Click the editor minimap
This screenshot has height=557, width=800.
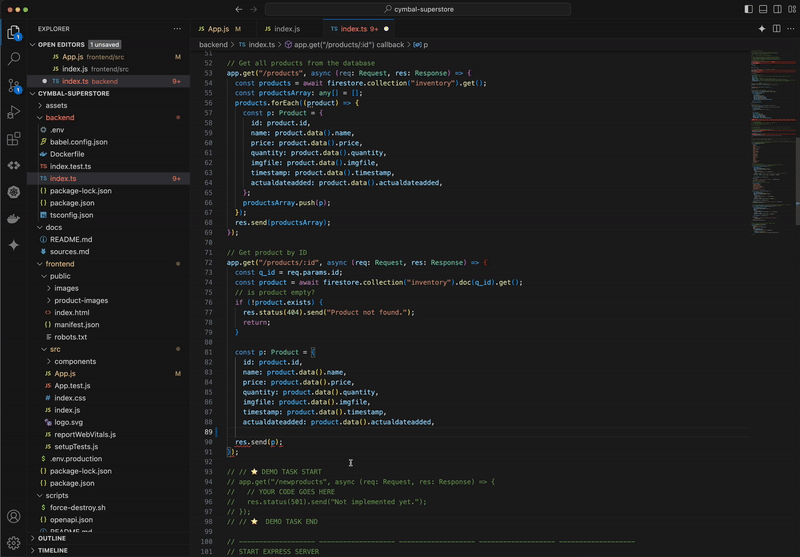pos(772,143)
